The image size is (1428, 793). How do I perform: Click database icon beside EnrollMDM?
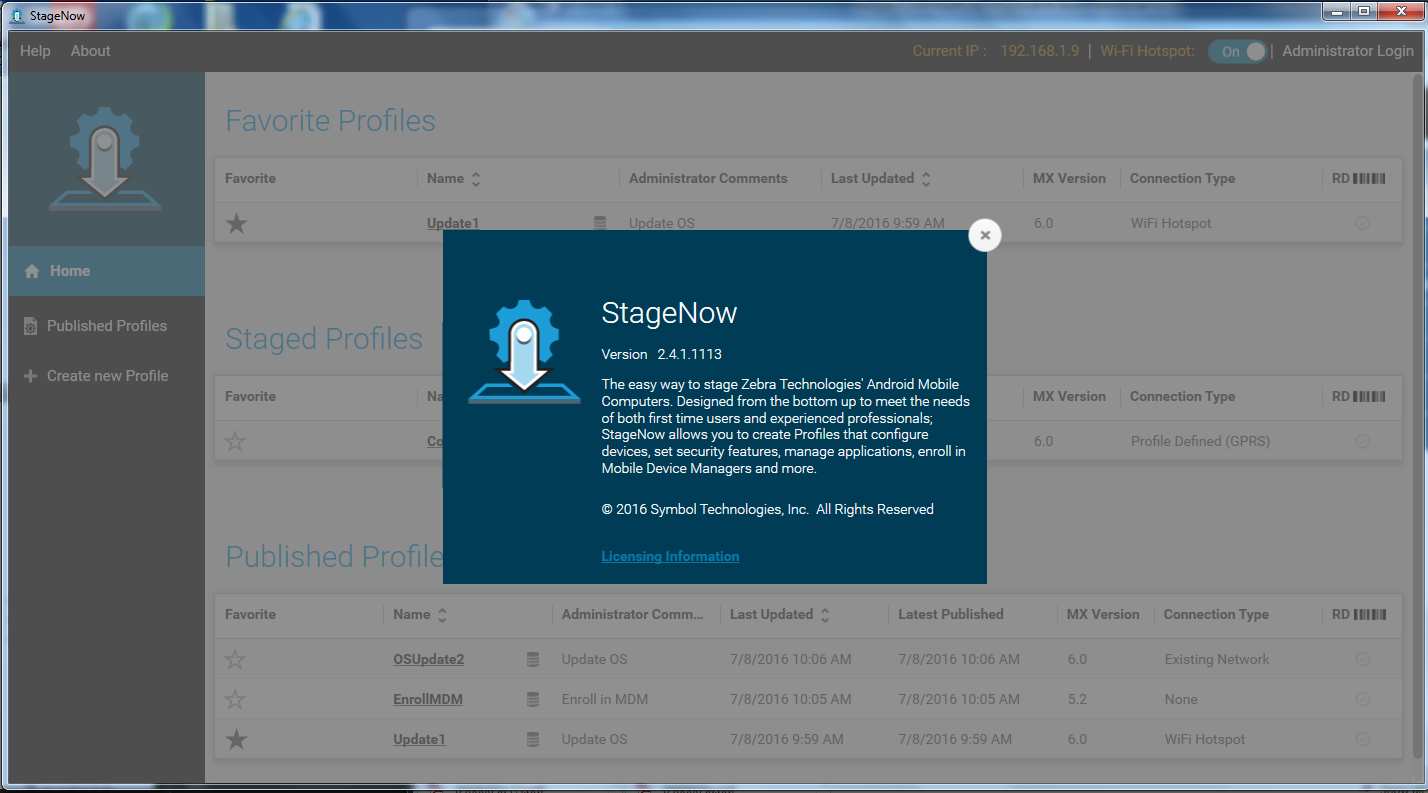click(533, 699)
